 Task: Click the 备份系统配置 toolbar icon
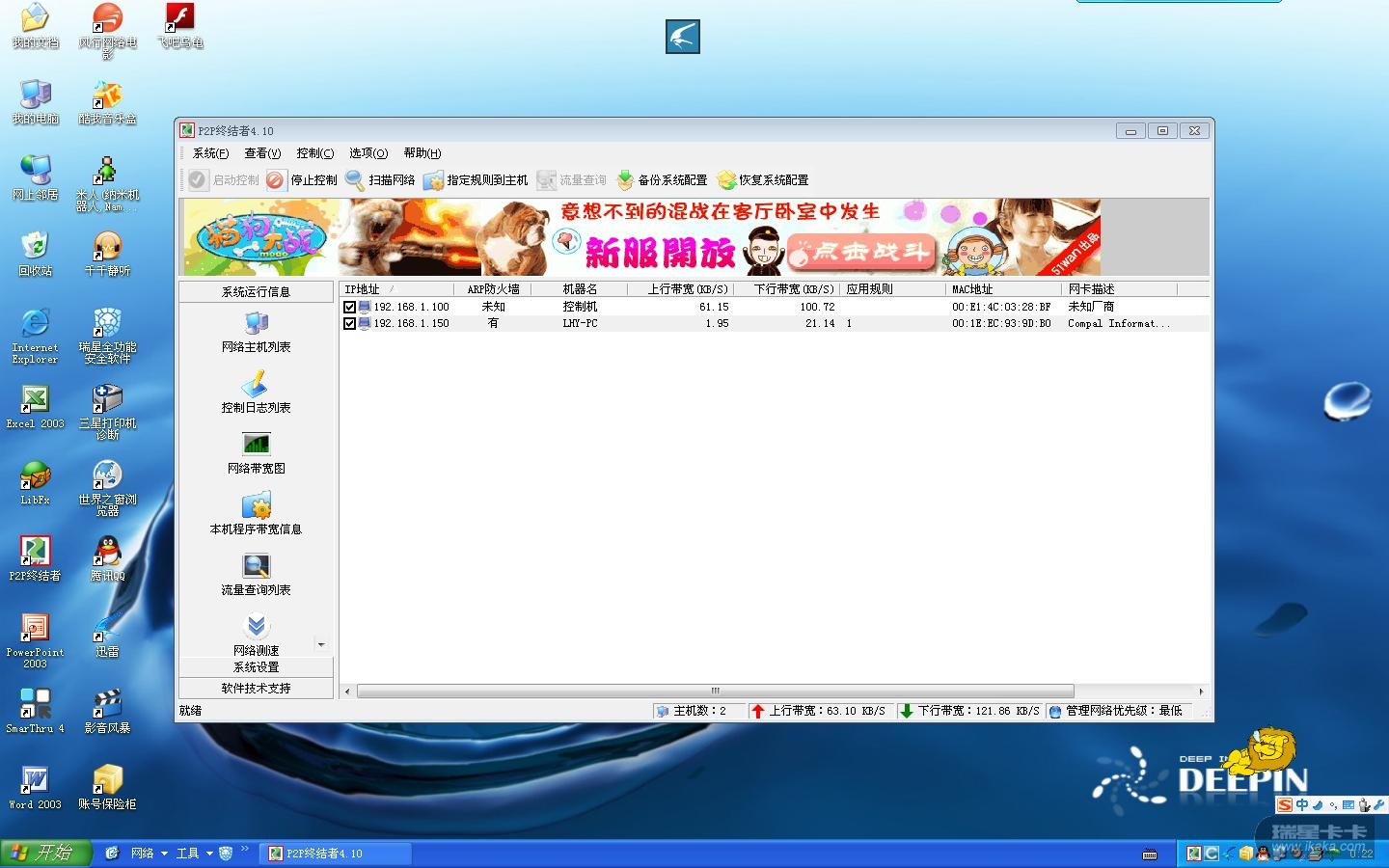(x=625, y=180)
